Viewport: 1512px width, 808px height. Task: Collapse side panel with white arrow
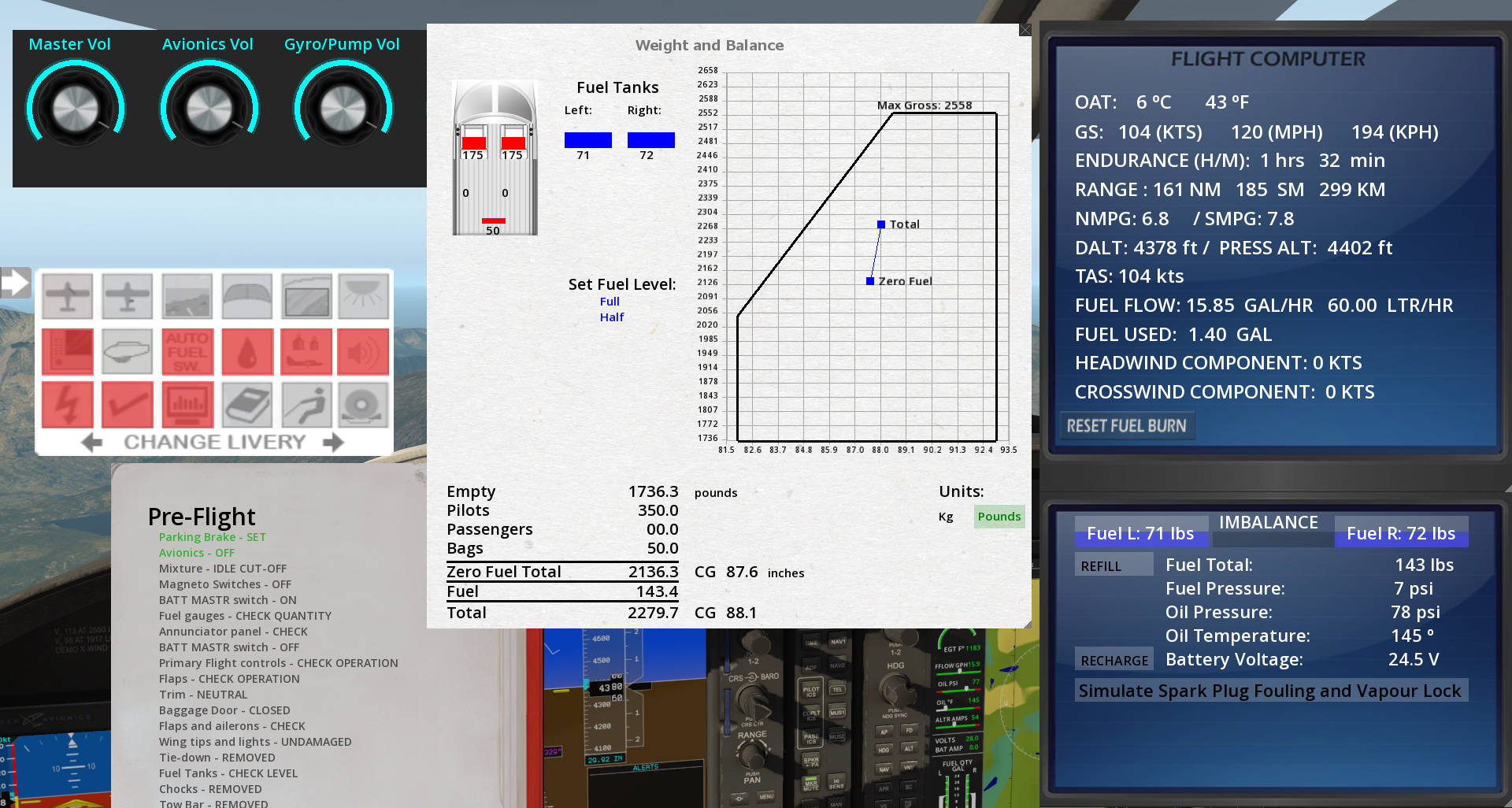pos(16,282)
